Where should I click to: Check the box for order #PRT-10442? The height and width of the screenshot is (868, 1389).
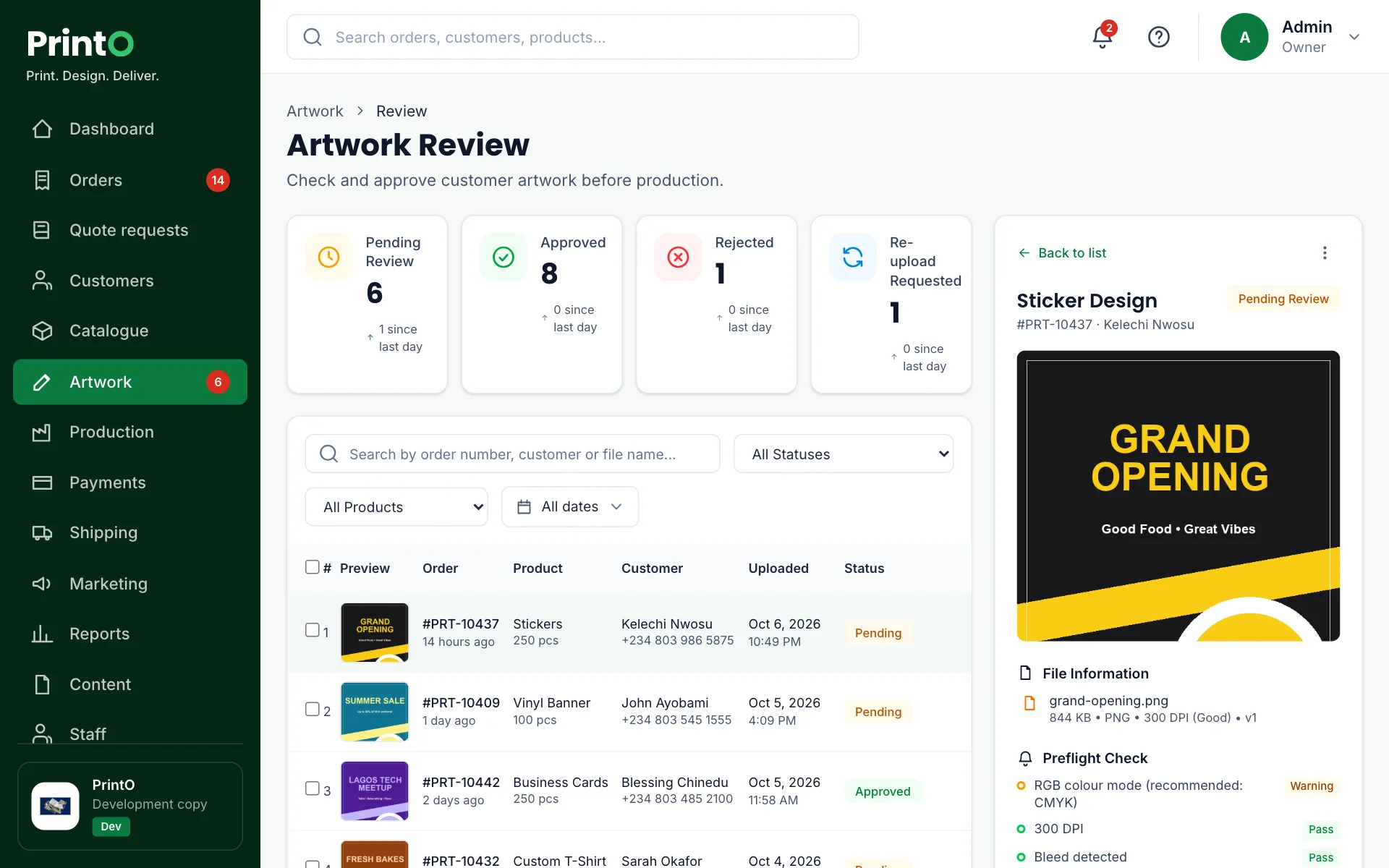[313, 788]
